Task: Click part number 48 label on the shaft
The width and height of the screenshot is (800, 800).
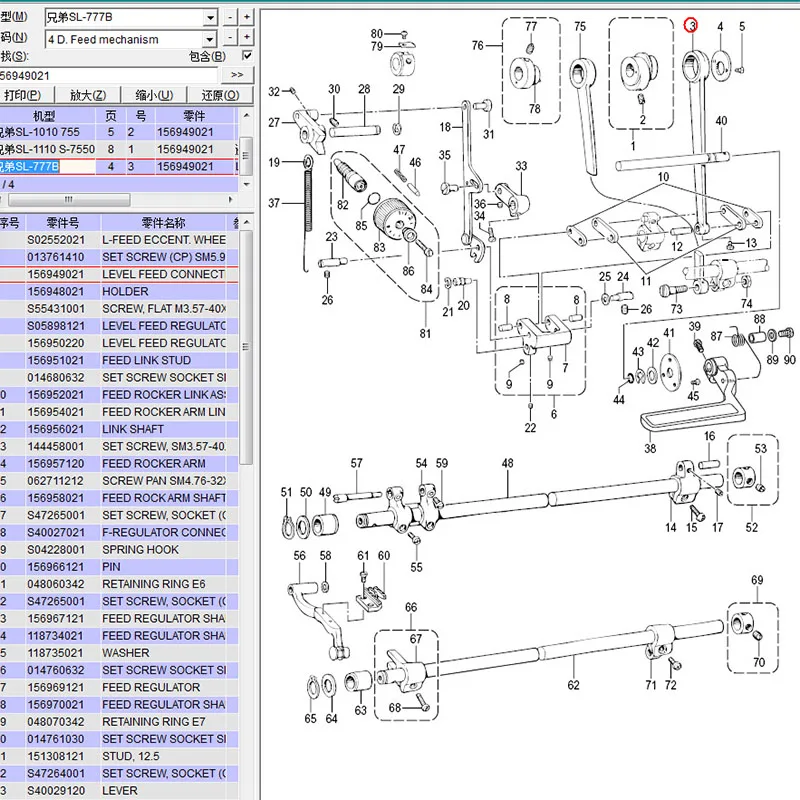Action: 507,463
